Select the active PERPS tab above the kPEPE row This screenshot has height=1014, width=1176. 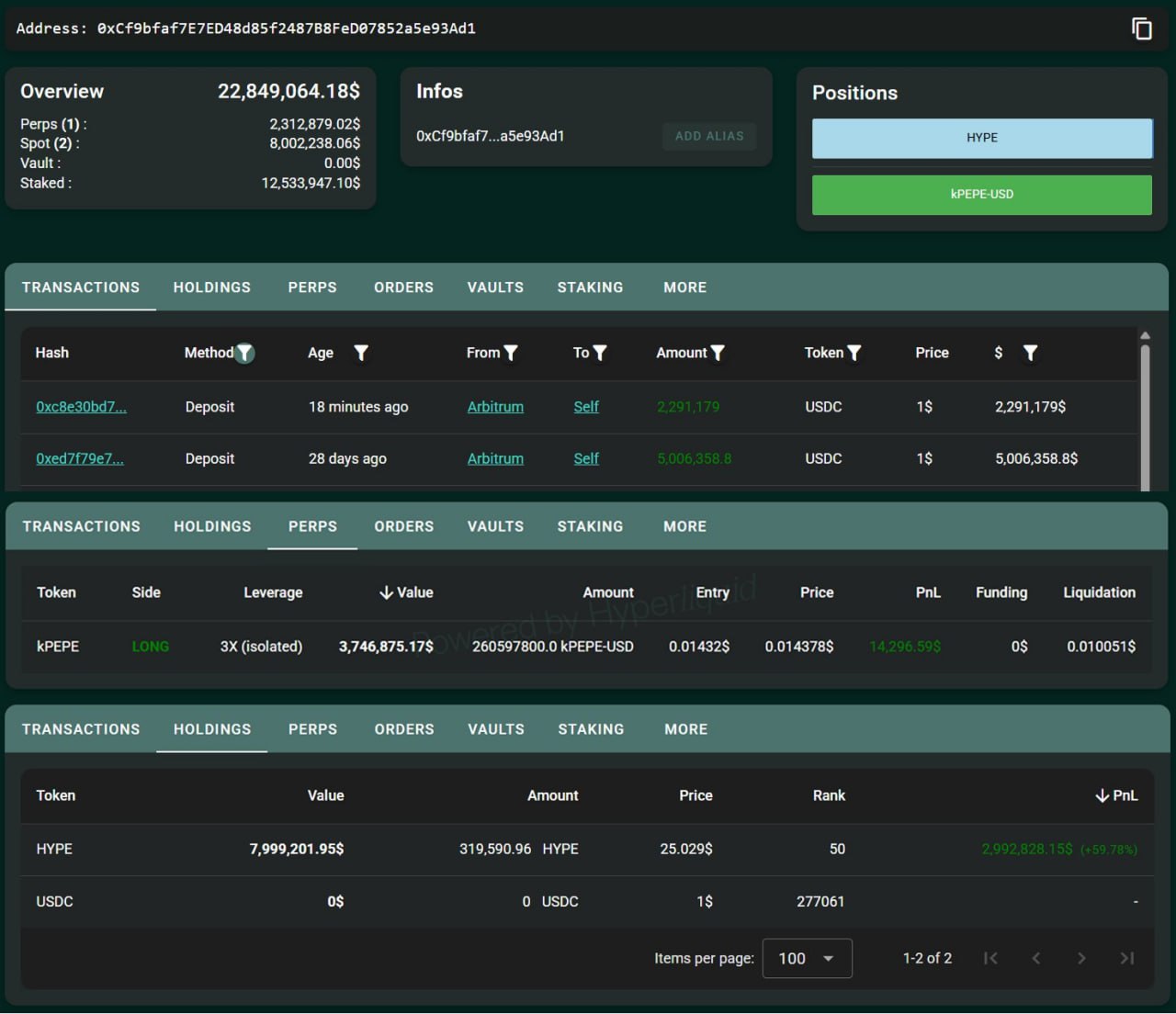pos(312,526)
